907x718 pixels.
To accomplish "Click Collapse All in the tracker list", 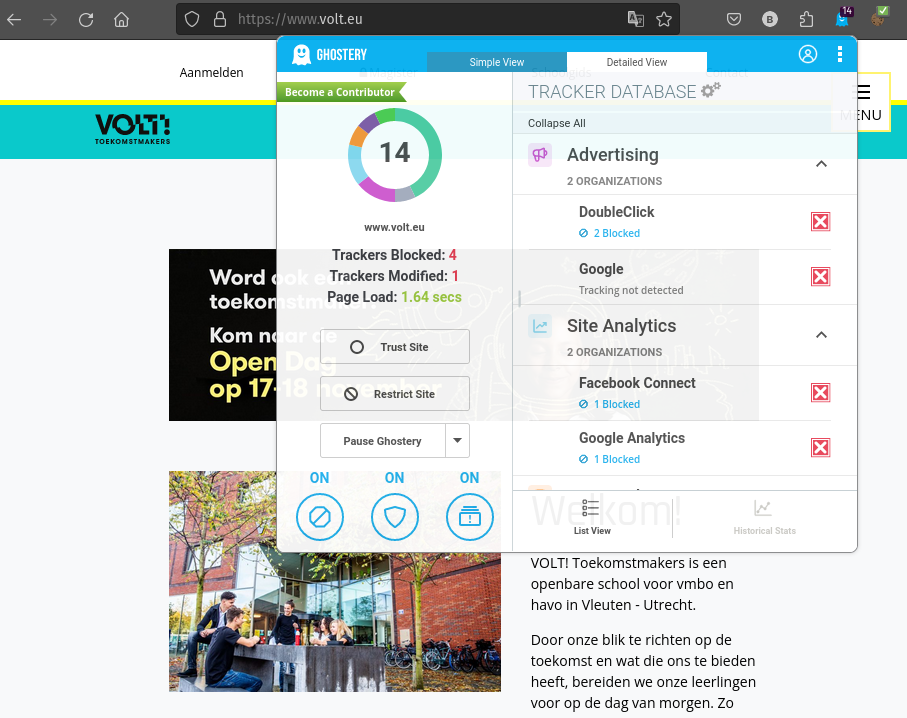I will coord(556,123).
